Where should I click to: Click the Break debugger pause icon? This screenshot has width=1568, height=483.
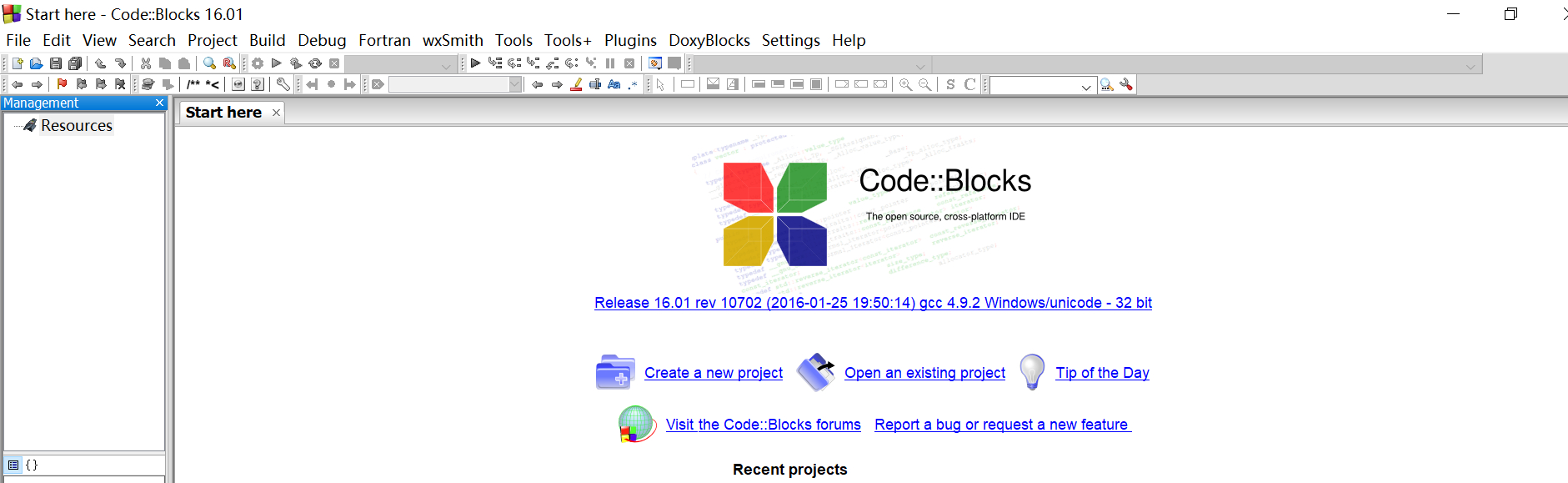click(610, 63)
